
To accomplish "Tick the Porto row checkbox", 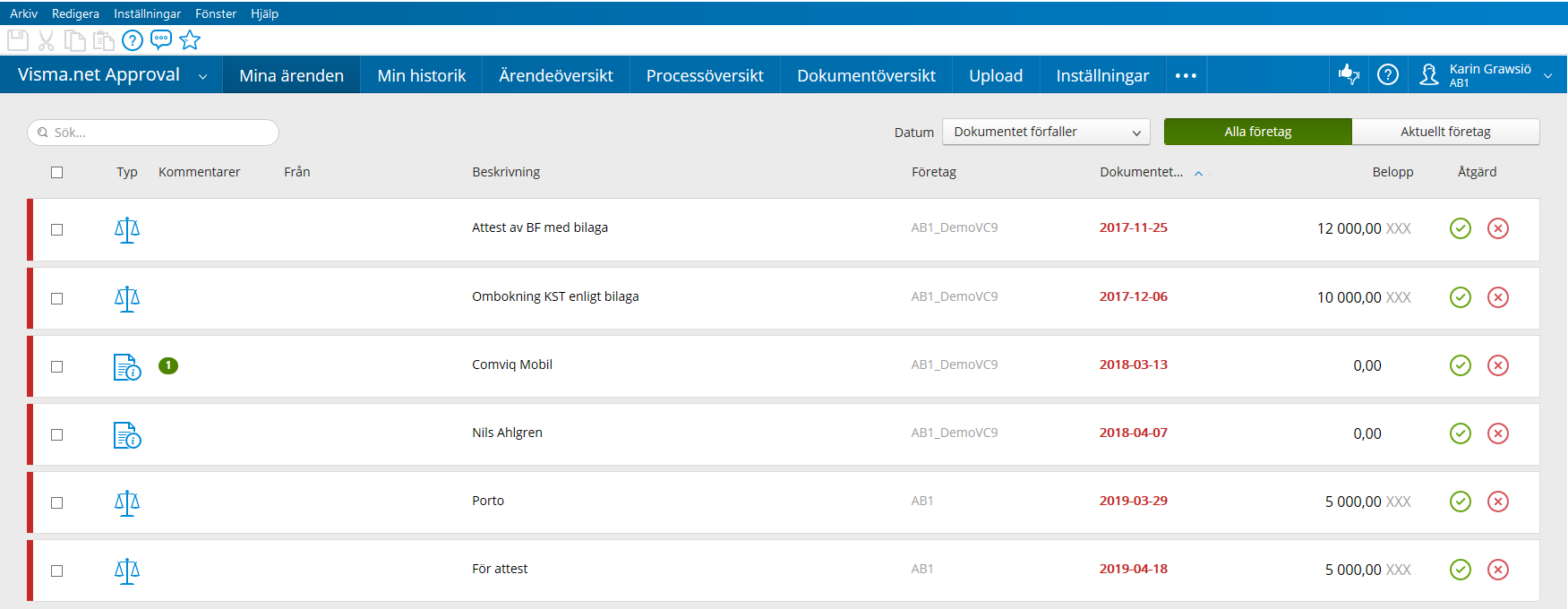I will [57, 502].
